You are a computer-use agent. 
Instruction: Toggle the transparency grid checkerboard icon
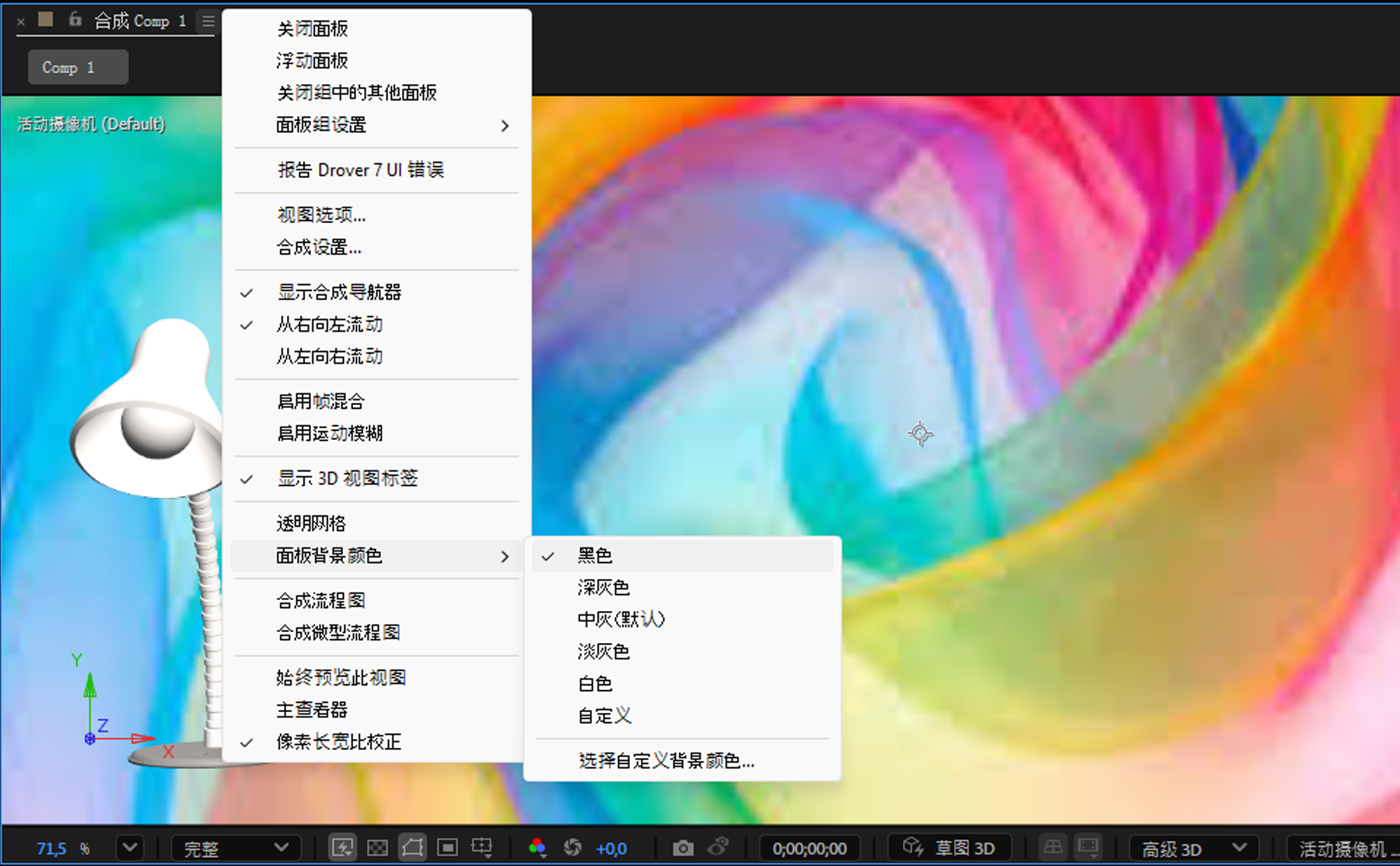click(x=377, y=847)
